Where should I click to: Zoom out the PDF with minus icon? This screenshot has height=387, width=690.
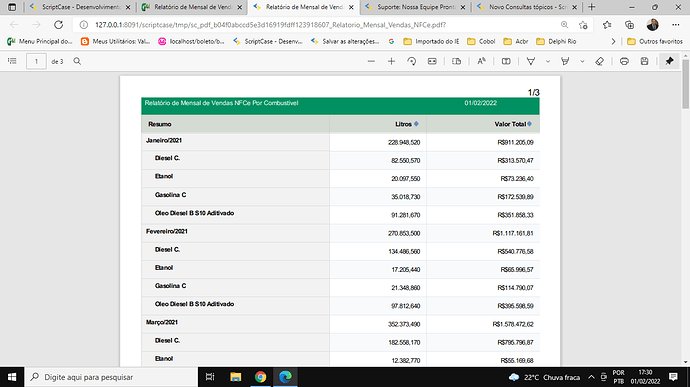pyautogui.click(x=371, y=61)
